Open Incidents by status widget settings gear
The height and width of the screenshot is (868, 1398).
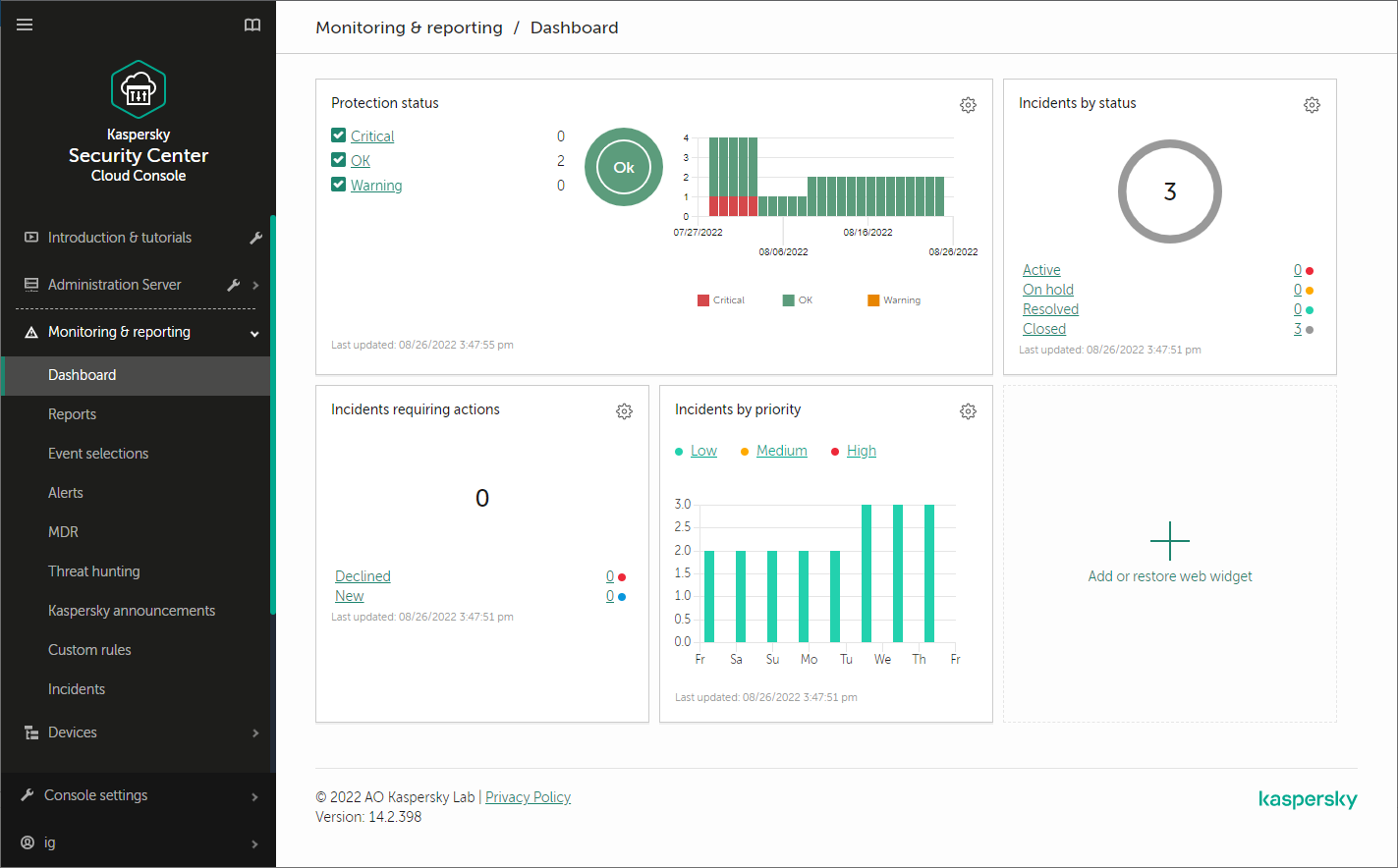click(x=1312, y=104)
